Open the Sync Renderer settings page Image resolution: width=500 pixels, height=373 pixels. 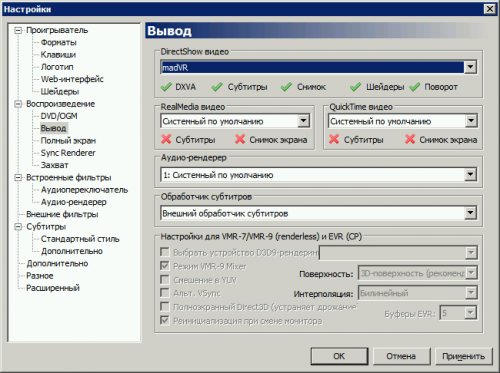(68, 153)
